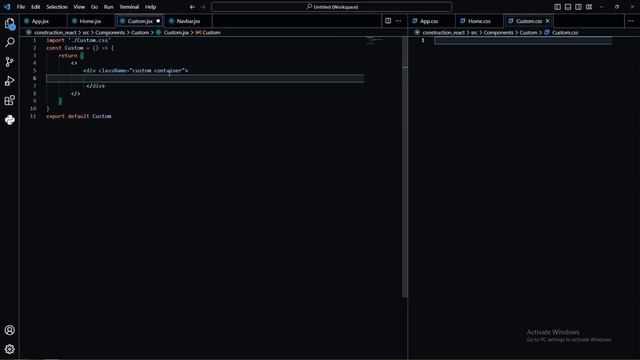Open the Run menu

(108, 7)
